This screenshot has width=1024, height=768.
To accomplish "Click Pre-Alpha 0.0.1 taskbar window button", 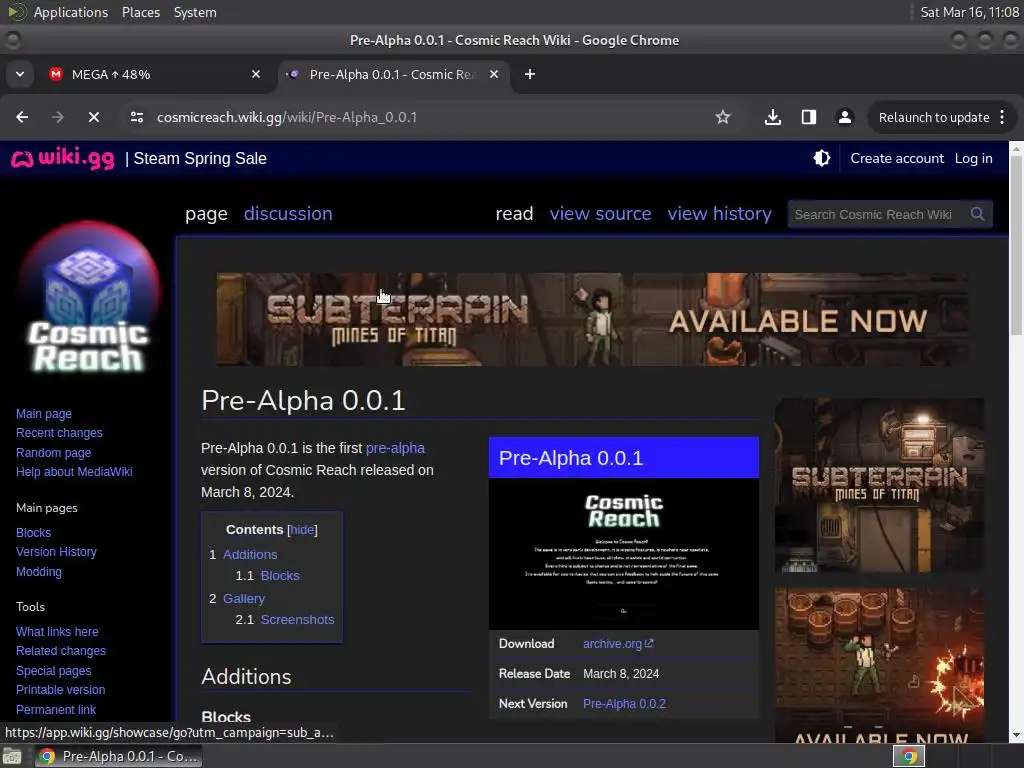I will pyautogui.click(x=118, y=756).
